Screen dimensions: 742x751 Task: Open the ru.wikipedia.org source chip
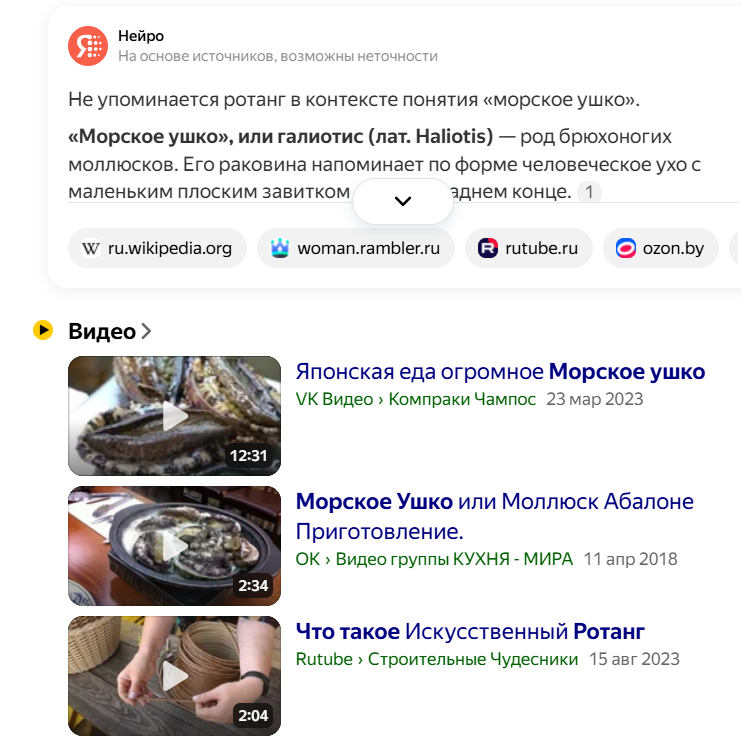(157, 248)
